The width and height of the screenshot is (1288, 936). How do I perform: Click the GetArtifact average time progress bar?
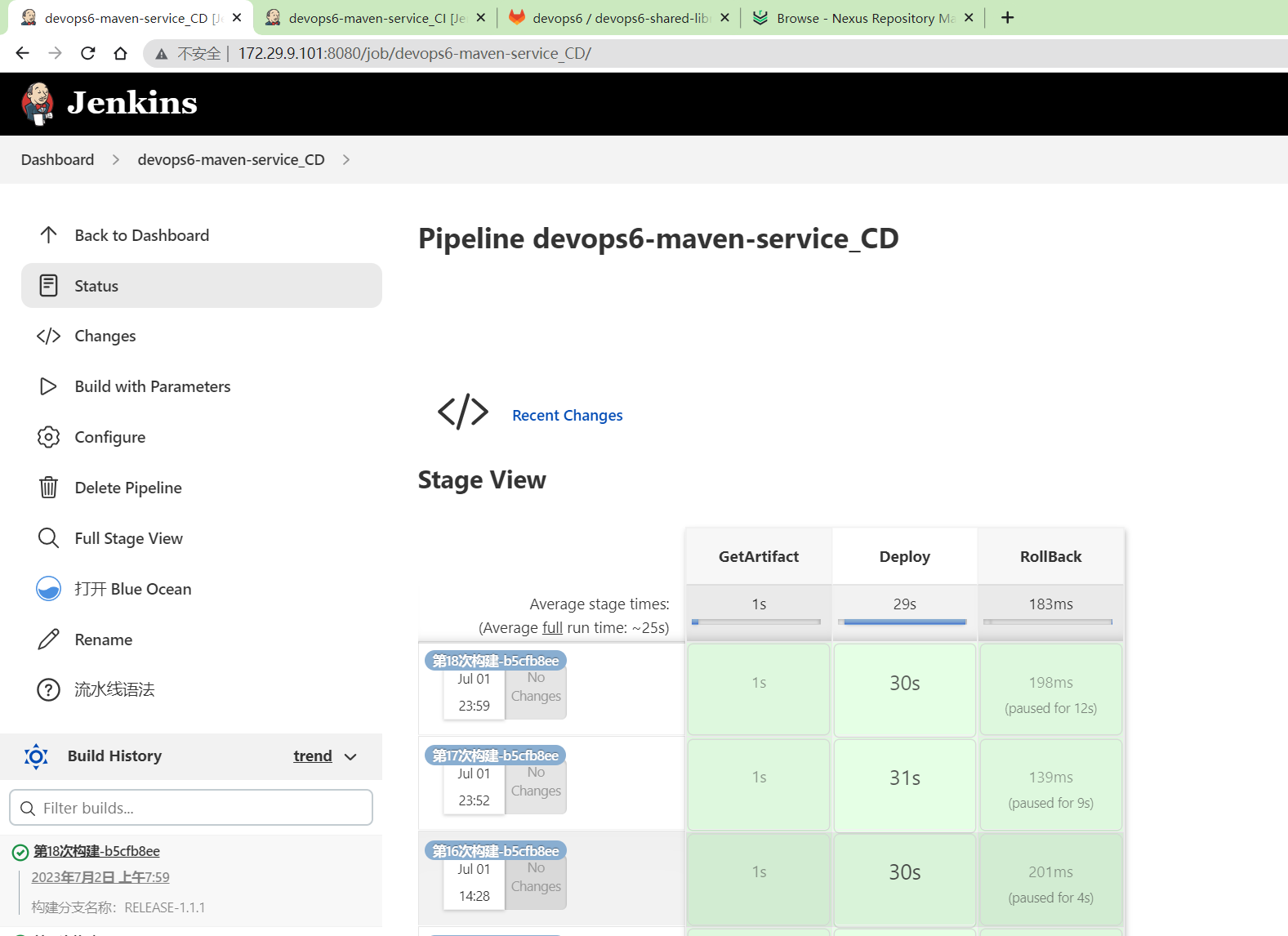coord(755,622)
